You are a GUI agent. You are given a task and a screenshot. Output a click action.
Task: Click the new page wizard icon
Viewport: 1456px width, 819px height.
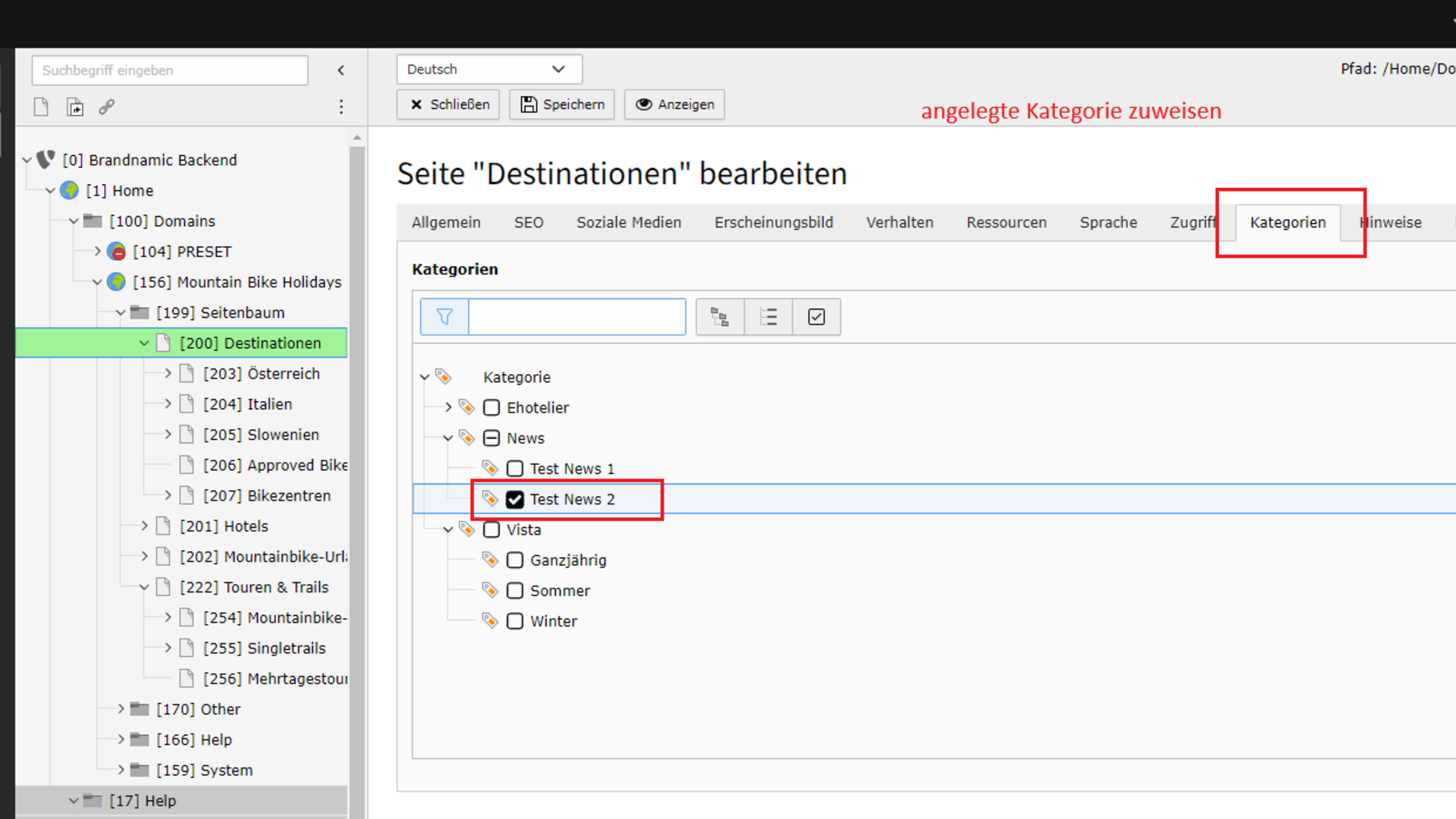75,107
